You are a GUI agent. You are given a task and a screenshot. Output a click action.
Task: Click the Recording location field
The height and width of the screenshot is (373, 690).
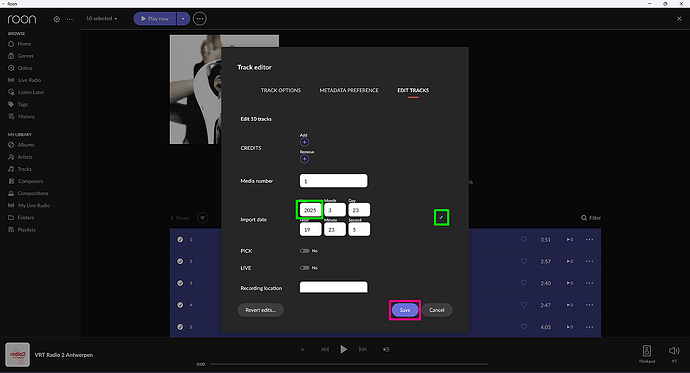[x=334, y=287]
